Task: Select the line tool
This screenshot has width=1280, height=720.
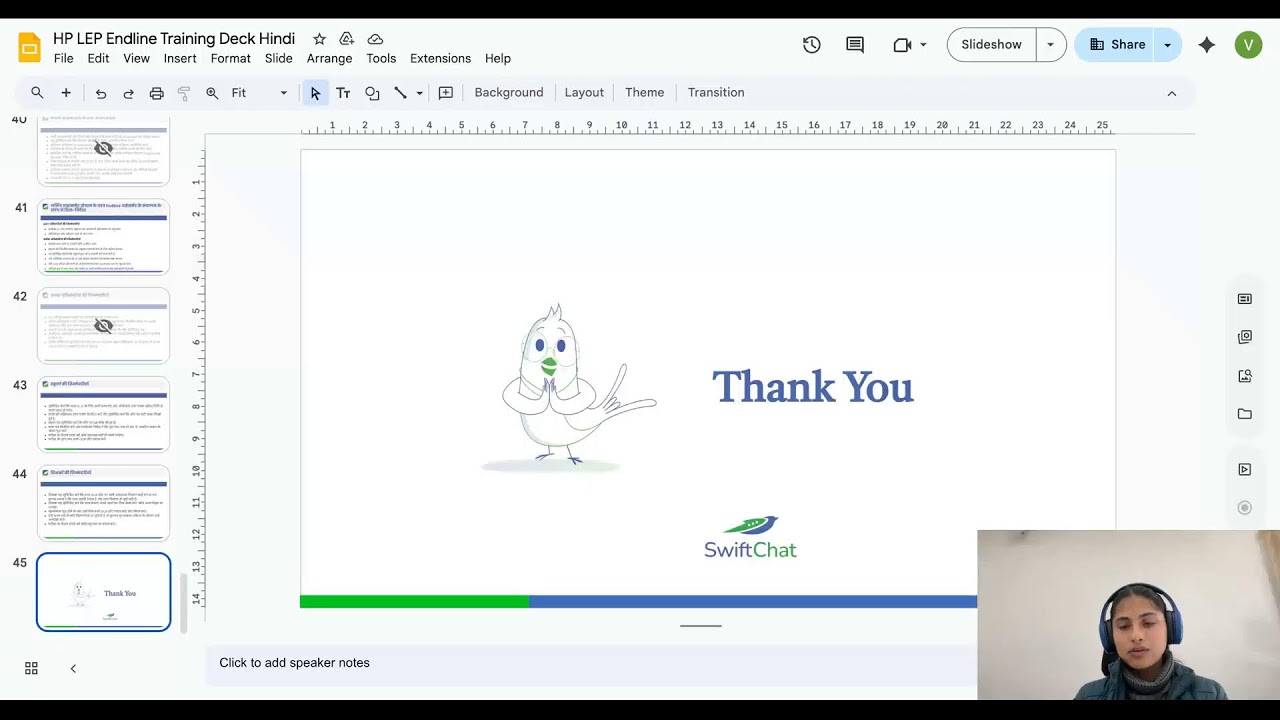Action: tap(400, 93)
